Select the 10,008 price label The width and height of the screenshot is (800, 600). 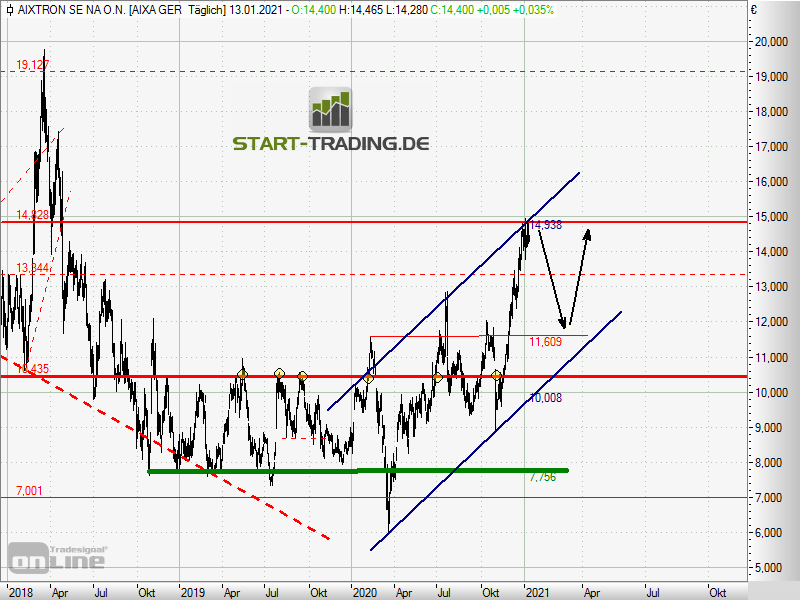coord(545,398)
